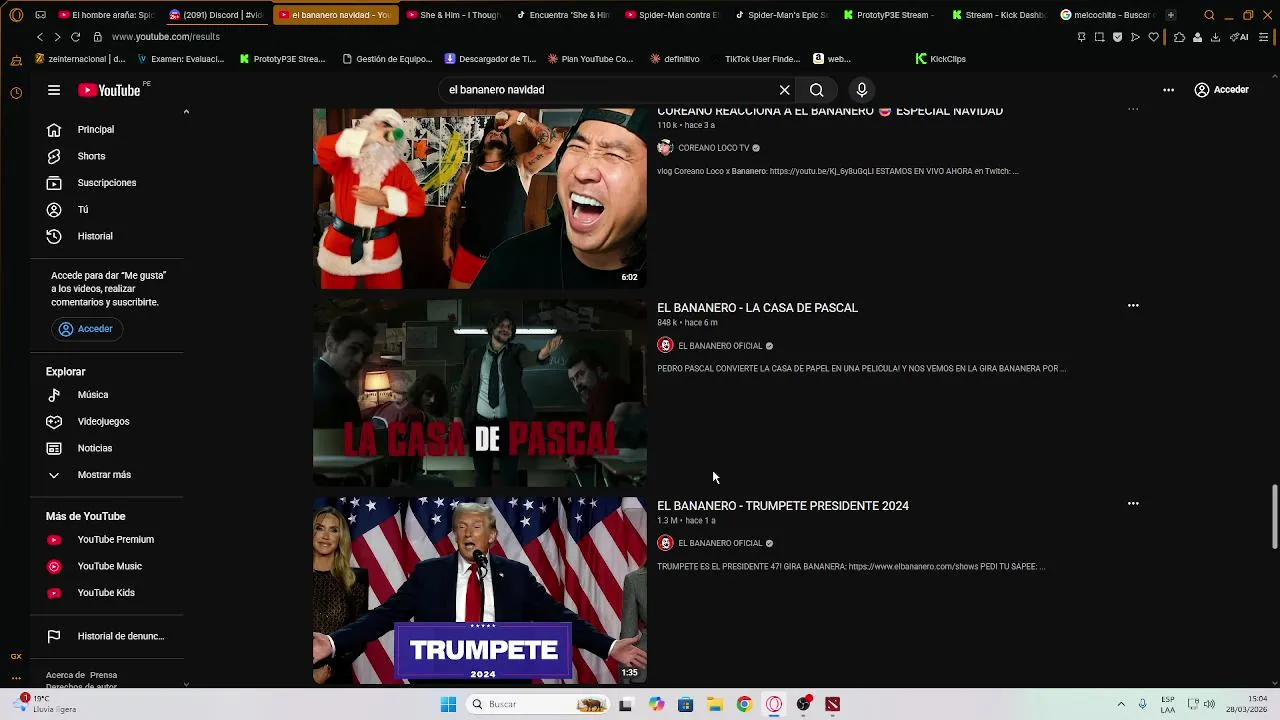Open File Explorer from the taskbar
1280x720 pixels.
(715, 704)
